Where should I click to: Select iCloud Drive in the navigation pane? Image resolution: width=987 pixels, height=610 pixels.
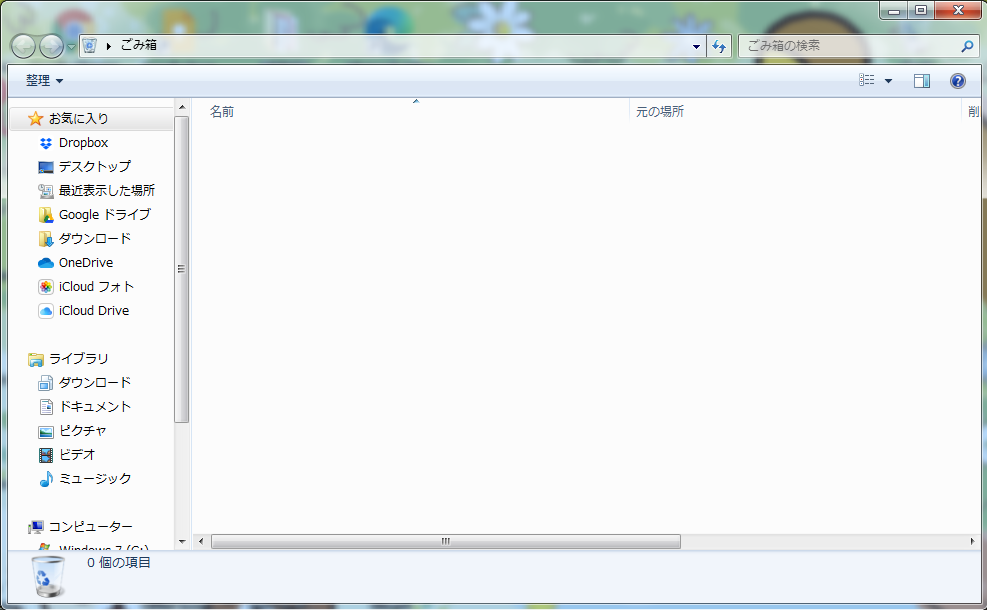click(x=89, y=310)
